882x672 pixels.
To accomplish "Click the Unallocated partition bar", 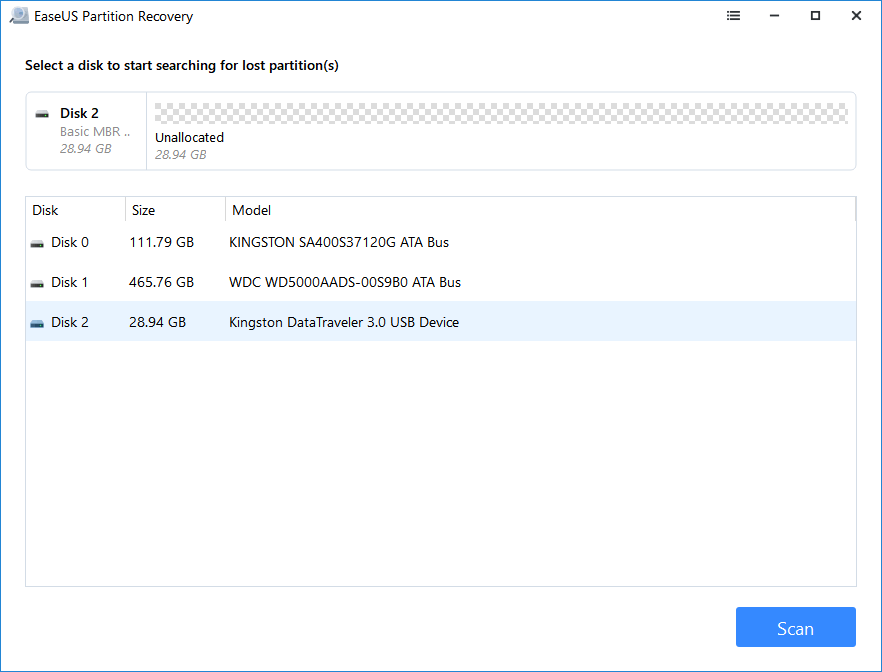I will click(500, 110).
